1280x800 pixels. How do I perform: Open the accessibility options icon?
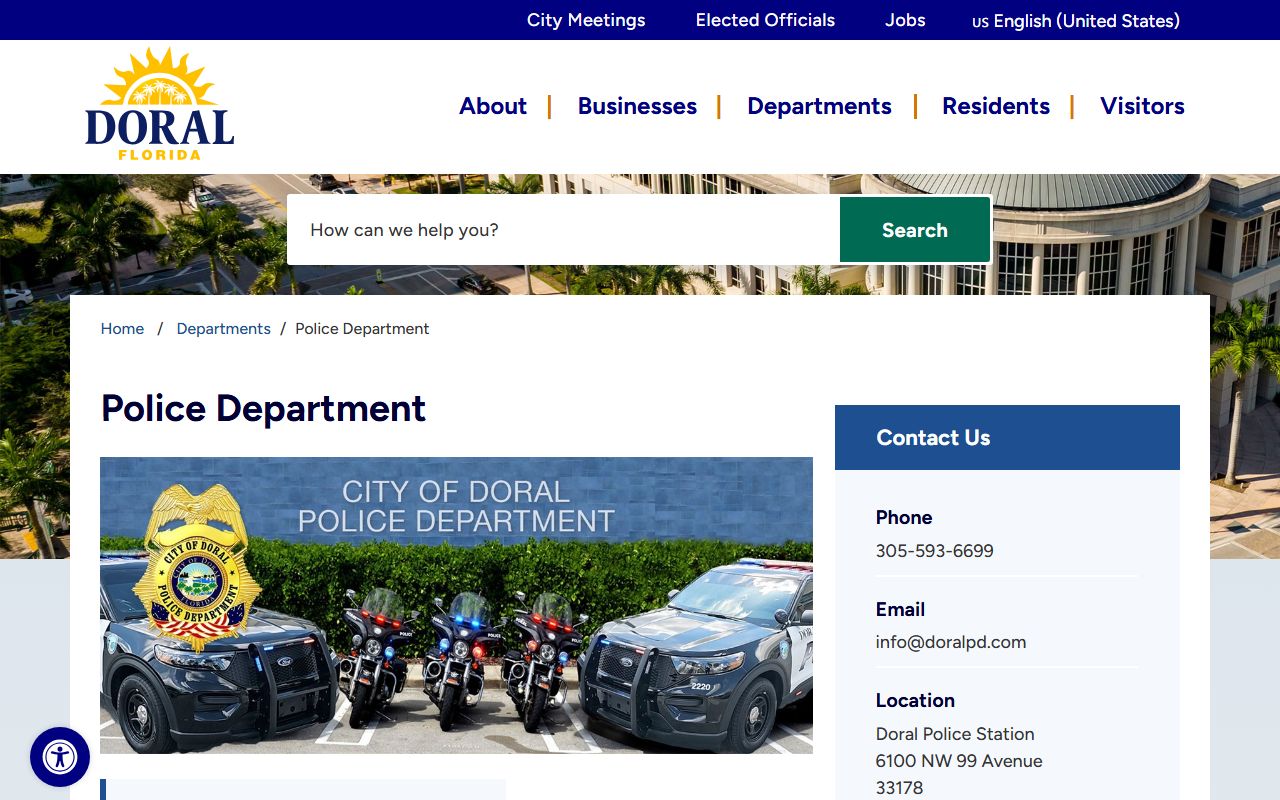(60, 757)
